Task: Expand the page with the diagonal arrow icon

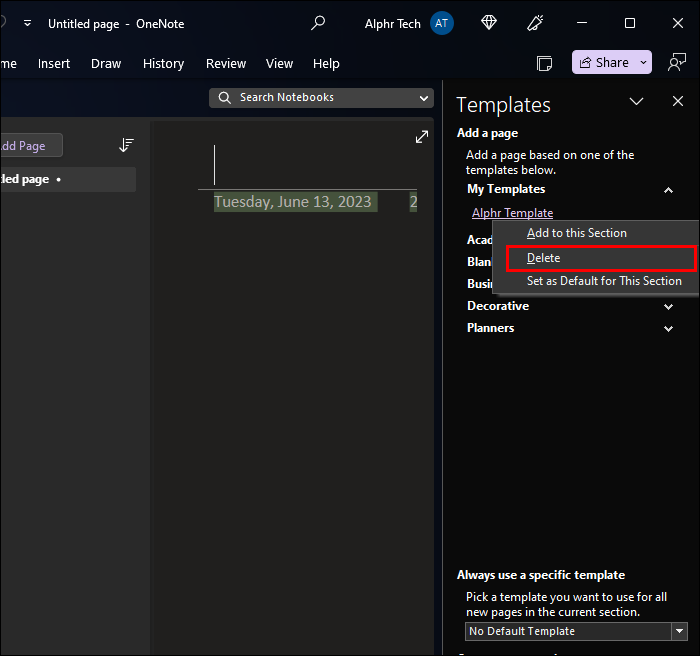Action: point(421,137)
